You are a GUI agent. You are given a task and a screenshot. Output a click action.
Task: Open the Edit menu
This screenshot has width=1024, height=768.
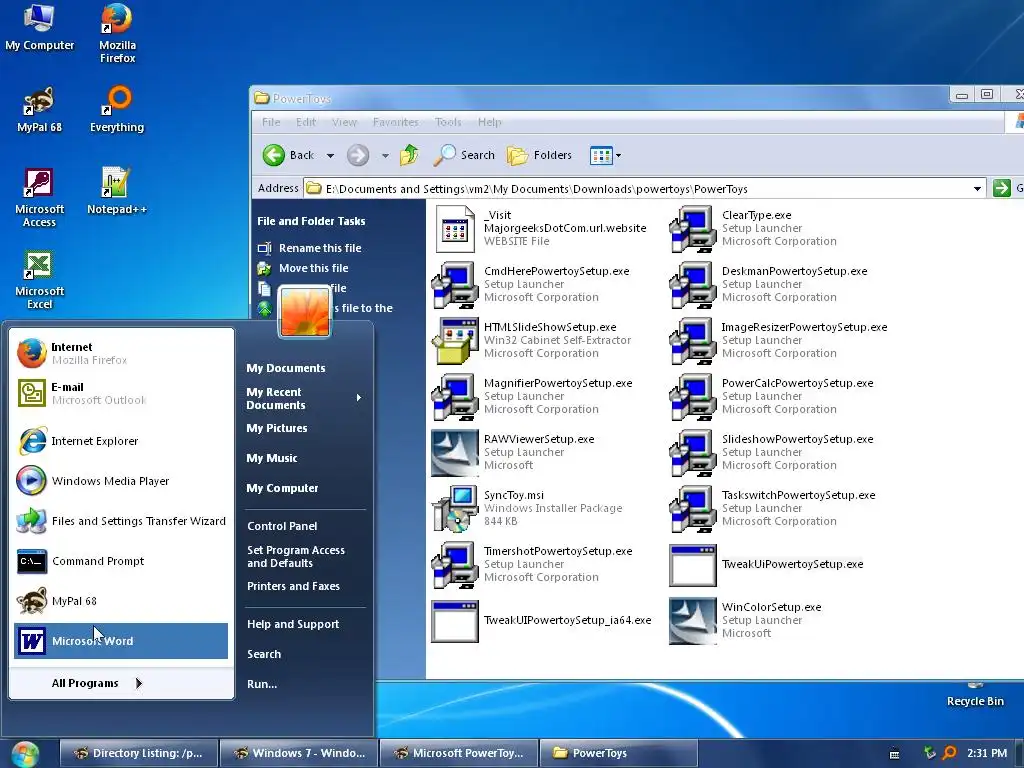pos(306,122)
